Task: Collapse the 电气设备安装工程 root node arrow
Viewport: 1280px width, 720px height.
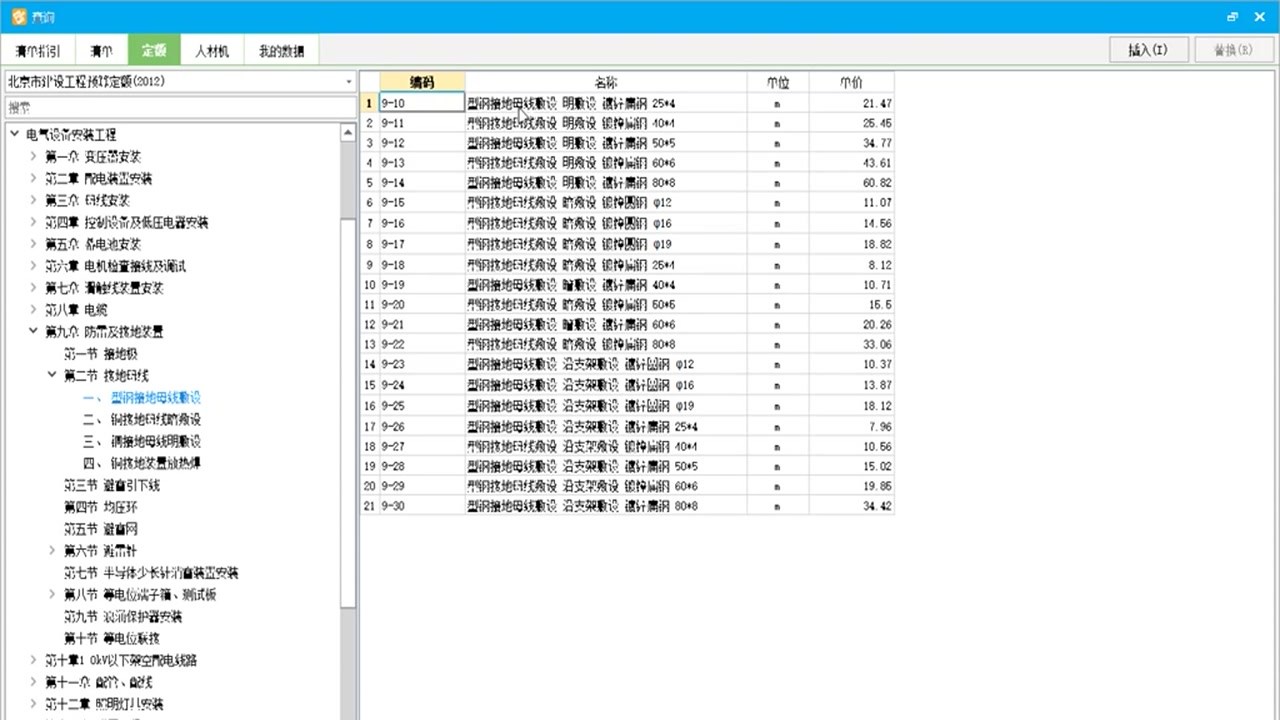Action: [x=15, y=134]
